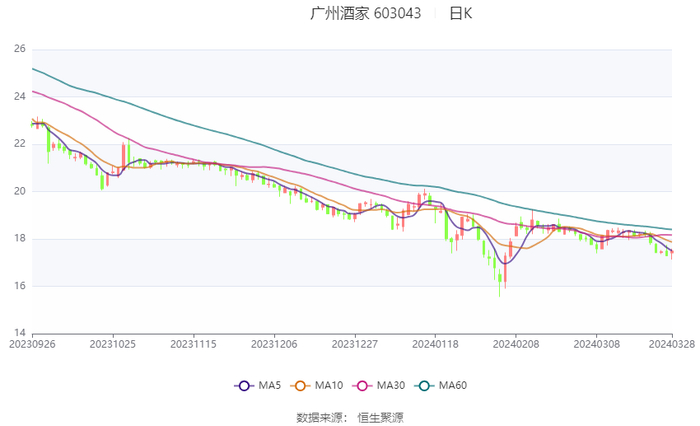Select the 20230926 date axis label

(x=32, y=342)
